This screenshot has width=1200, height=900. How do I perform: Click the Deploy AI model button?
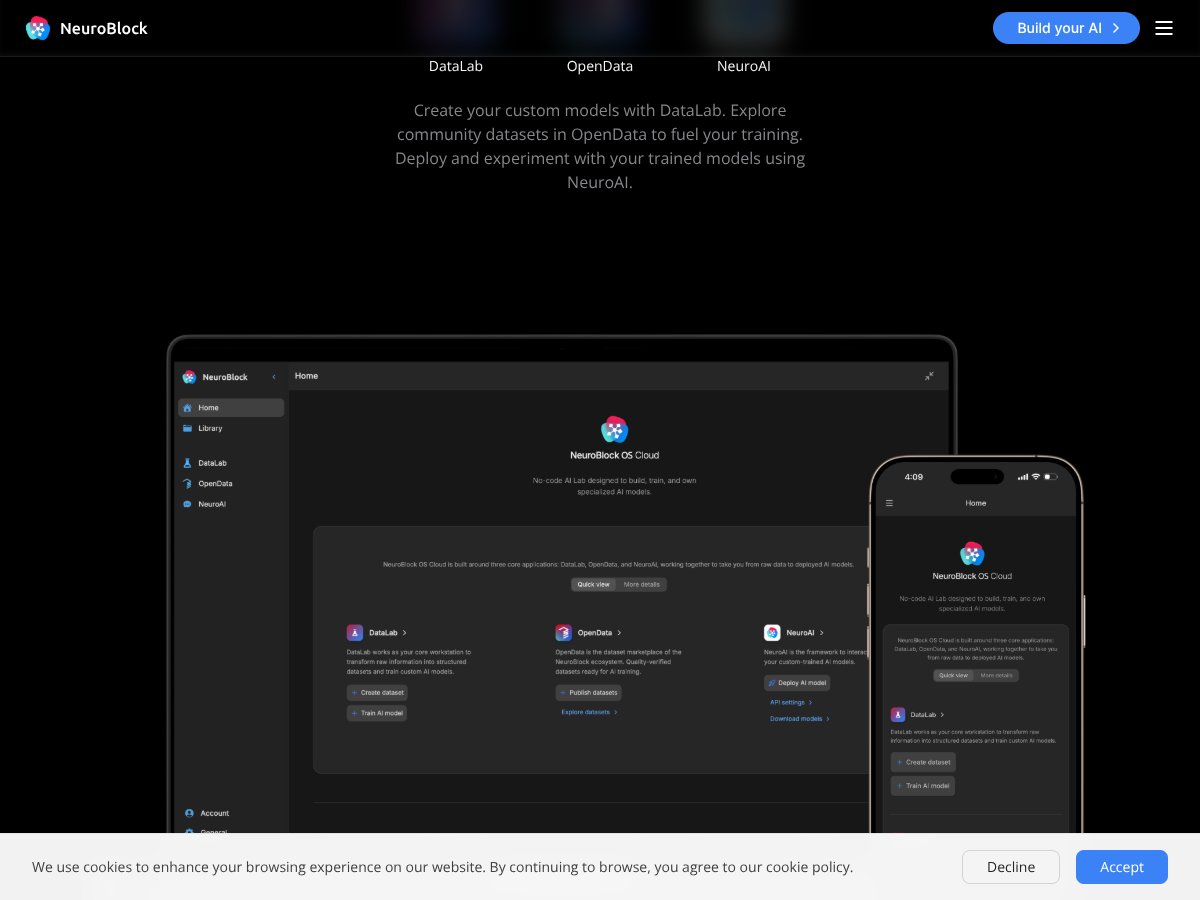(x=797, y=683)
